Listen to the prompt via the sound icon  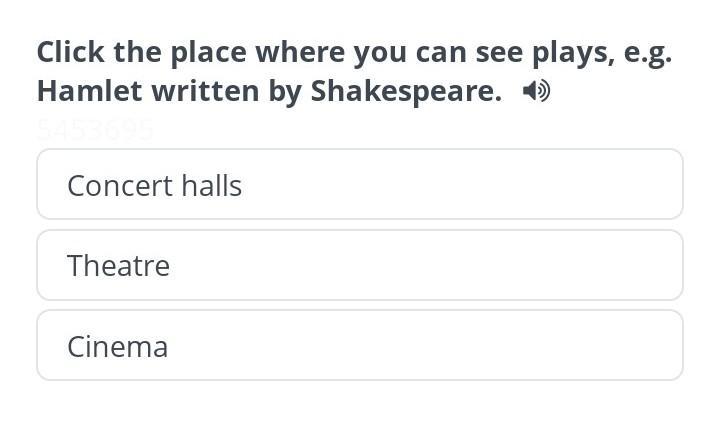[536, 90]
